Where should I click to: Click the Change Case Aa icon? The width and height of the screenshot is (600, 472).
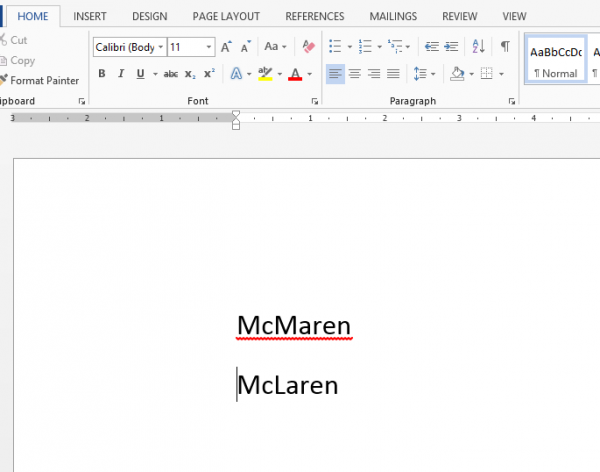271,47
